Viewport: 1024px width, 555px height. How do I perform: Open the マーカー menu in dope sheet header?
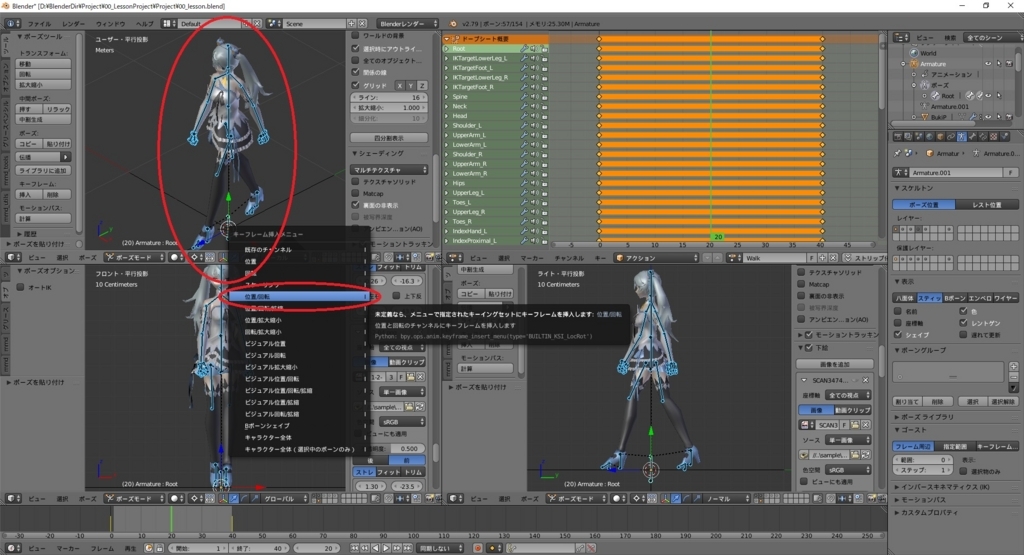click(532, 258)
